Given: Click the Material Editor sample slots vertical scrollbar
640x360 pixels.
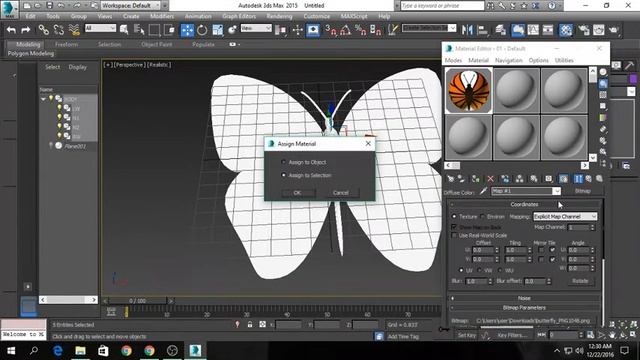Looking at the screenshot, I should tap(593, 114).
